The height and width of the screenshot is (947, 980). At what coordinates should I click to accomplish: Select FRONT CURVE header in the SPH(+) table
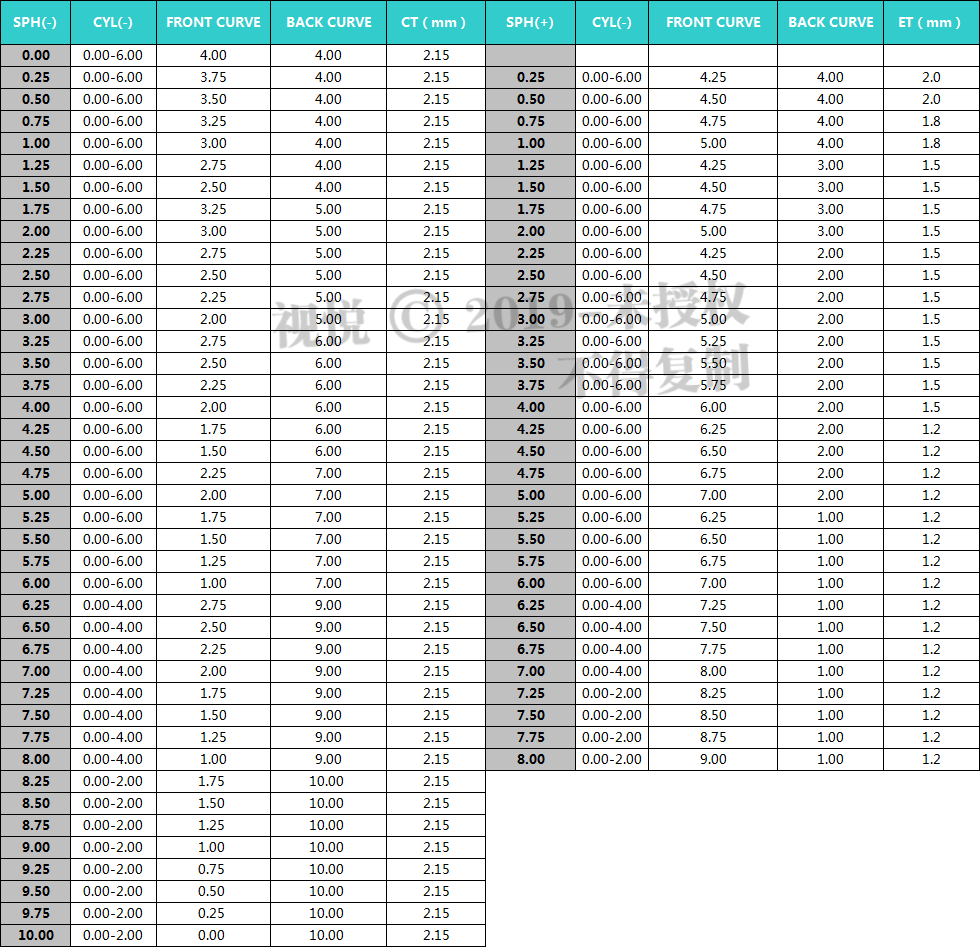(x=713, y=23)
